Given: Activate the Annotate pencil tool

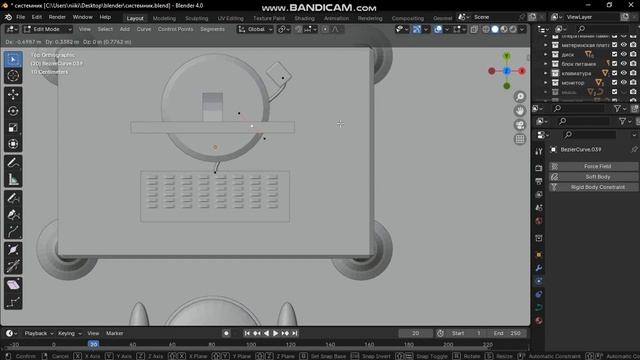Looking at the screenshot, I should coord(13,163).
